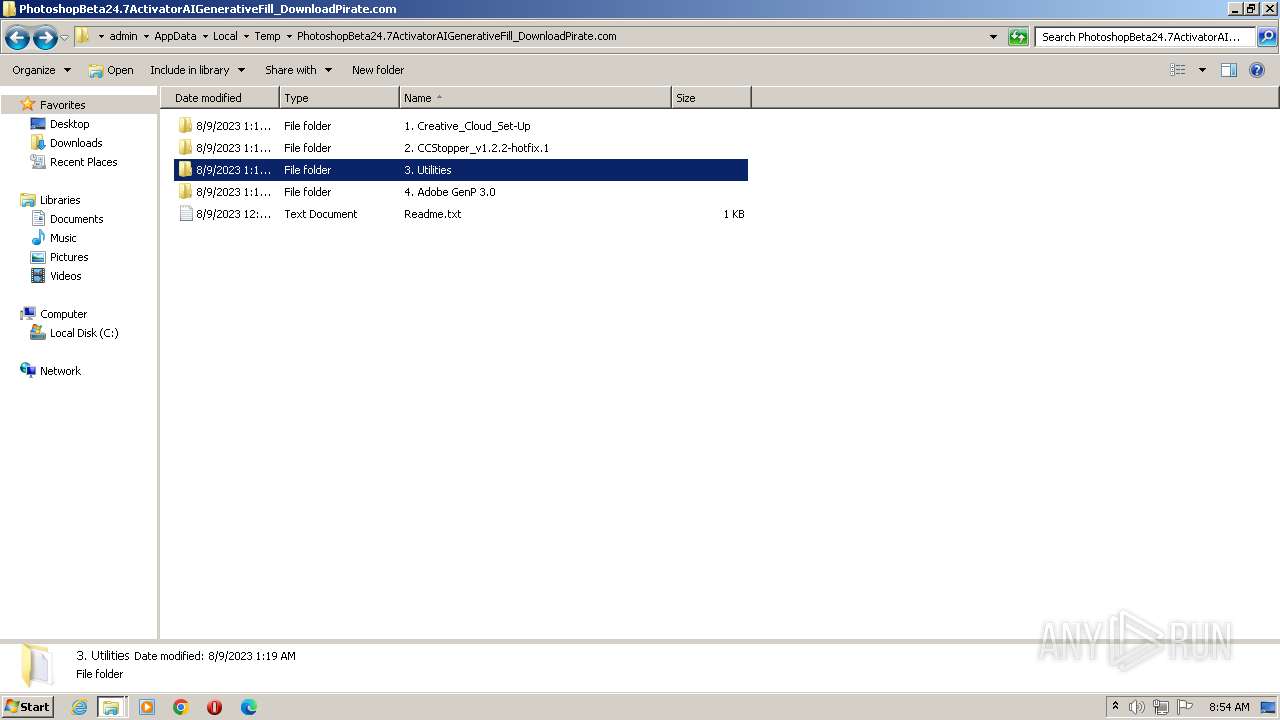The height and width of the screenshot is (720, 1280).
Task: Open Documents library
Action: [x=76, y=219]
